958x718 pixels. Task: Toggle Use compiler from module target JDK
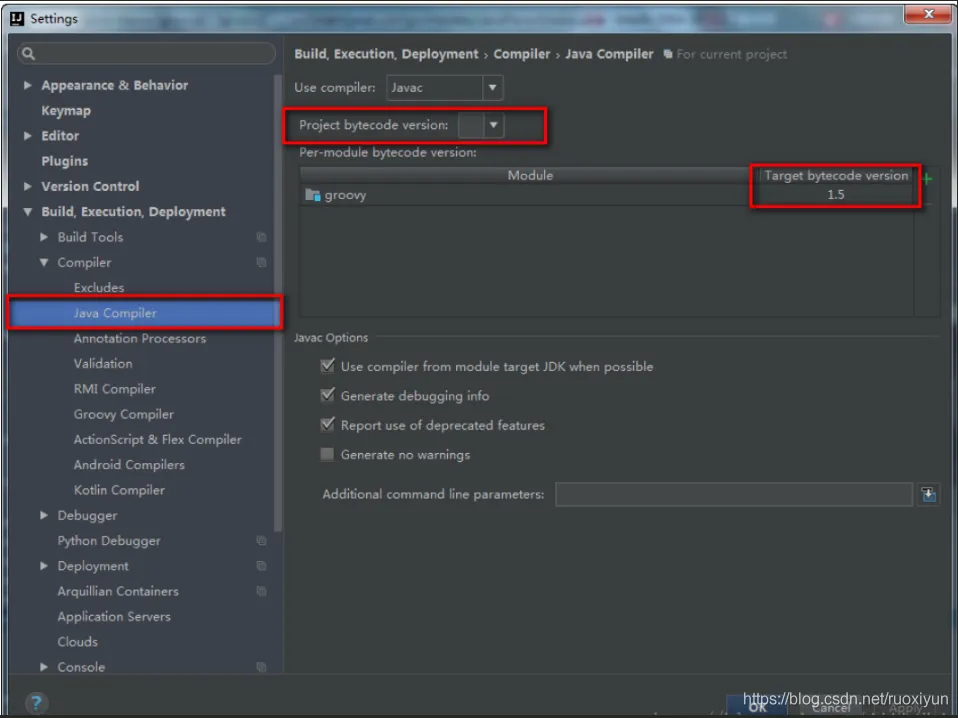pos(327,366)
